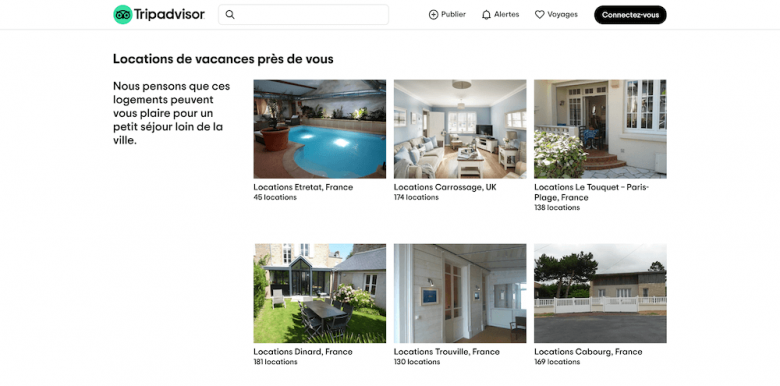Open the Etretat indoor pool photo
This screenshot has height=386, width=780.
[319, 129]
